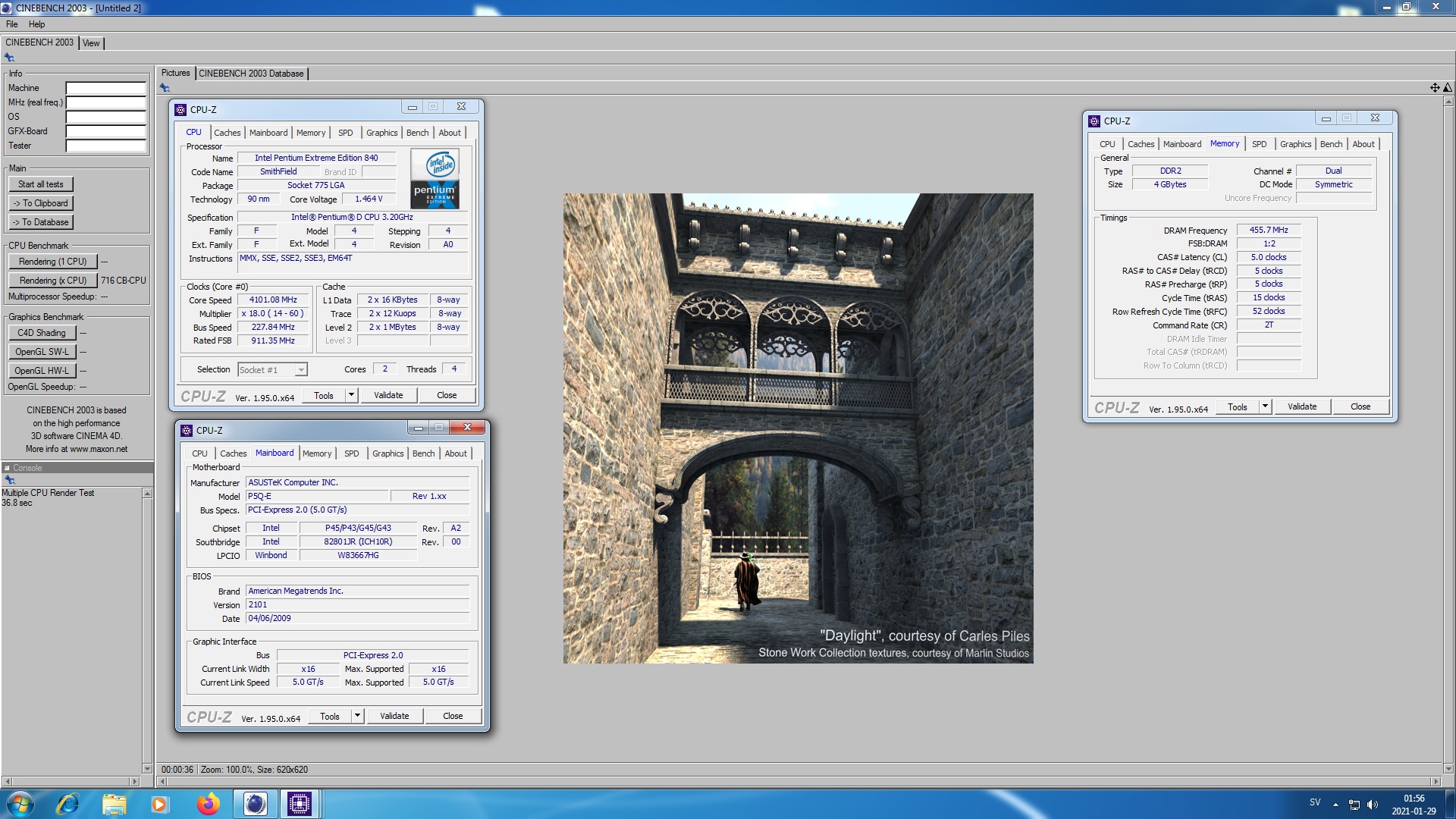Open the Windows Start menu
Image resolution: width=1456 pixels, height=819 pixels.
point(20,804)
